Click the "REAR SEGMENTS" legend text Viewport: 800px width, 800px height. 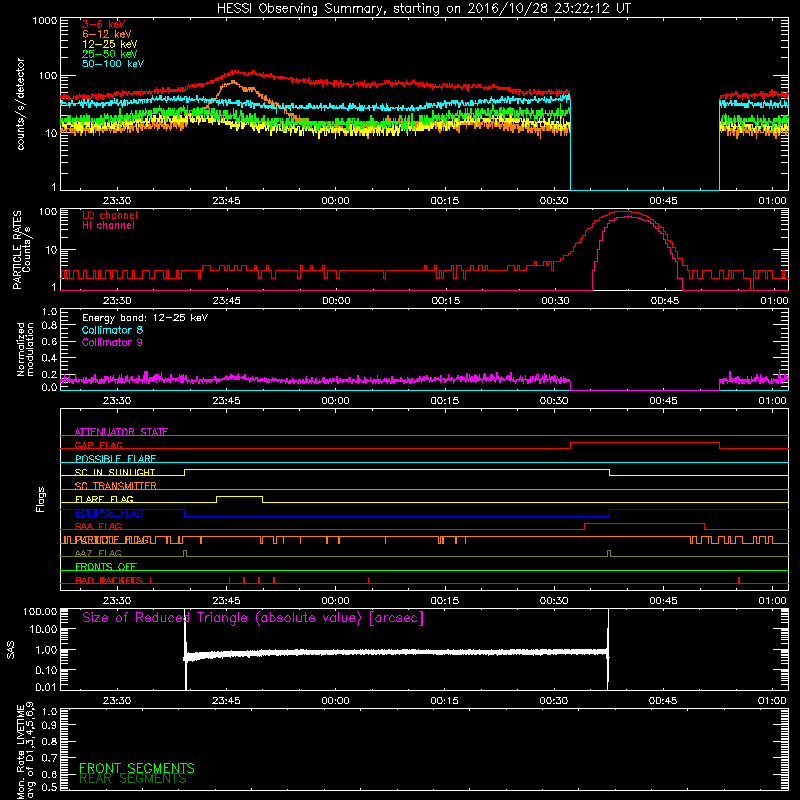coord(133,779)
